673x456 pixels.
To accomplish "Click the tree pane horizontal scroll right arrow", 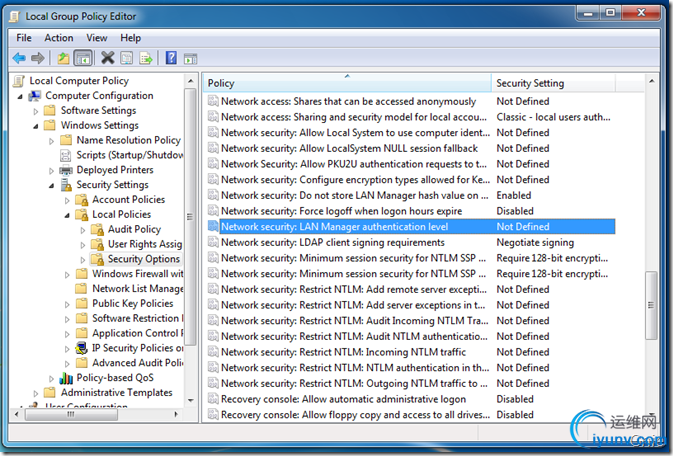I will 176,414.
